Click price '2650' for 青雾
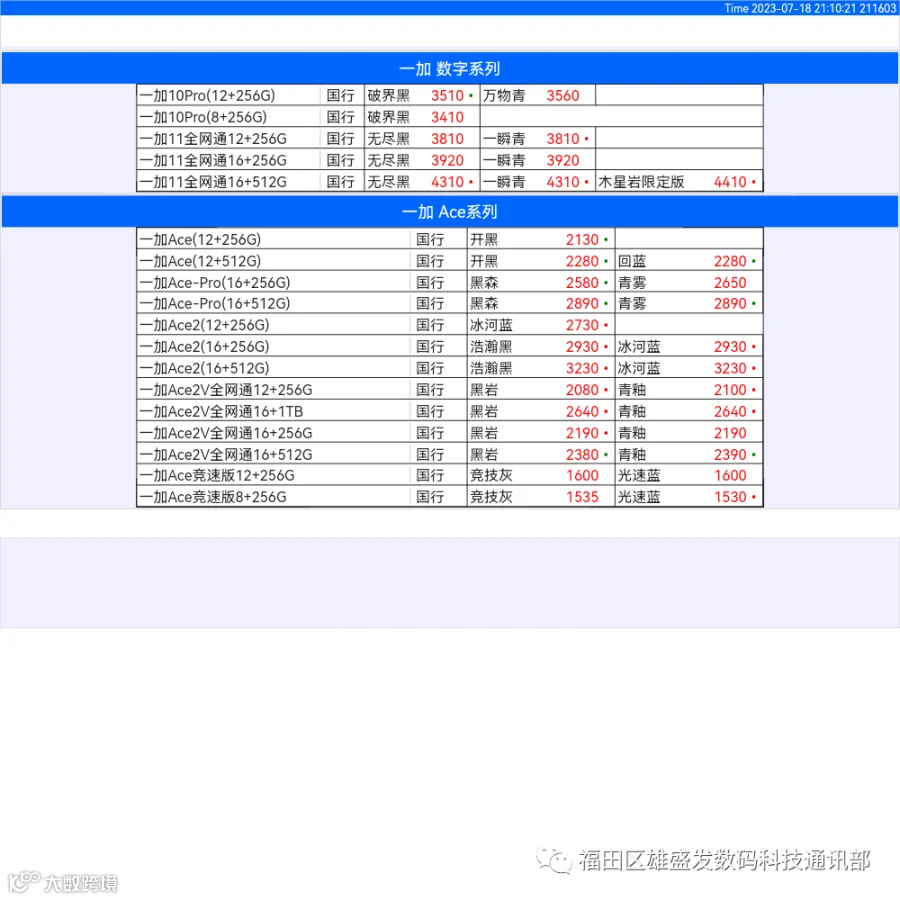This screenshot has width=900, height=900. point(730,282)
